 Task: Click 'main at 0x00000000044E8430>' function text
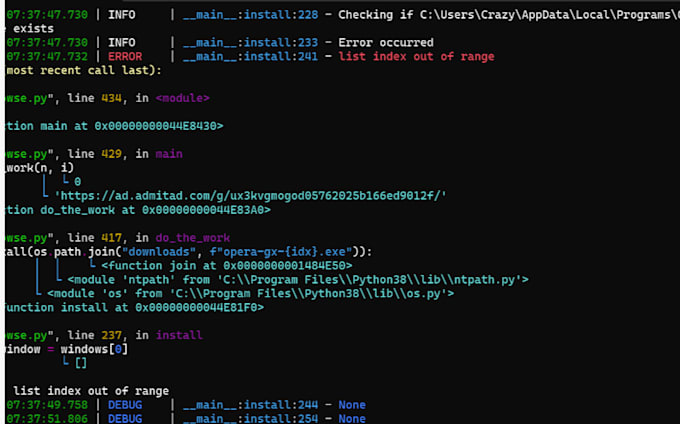pos(132,126)
